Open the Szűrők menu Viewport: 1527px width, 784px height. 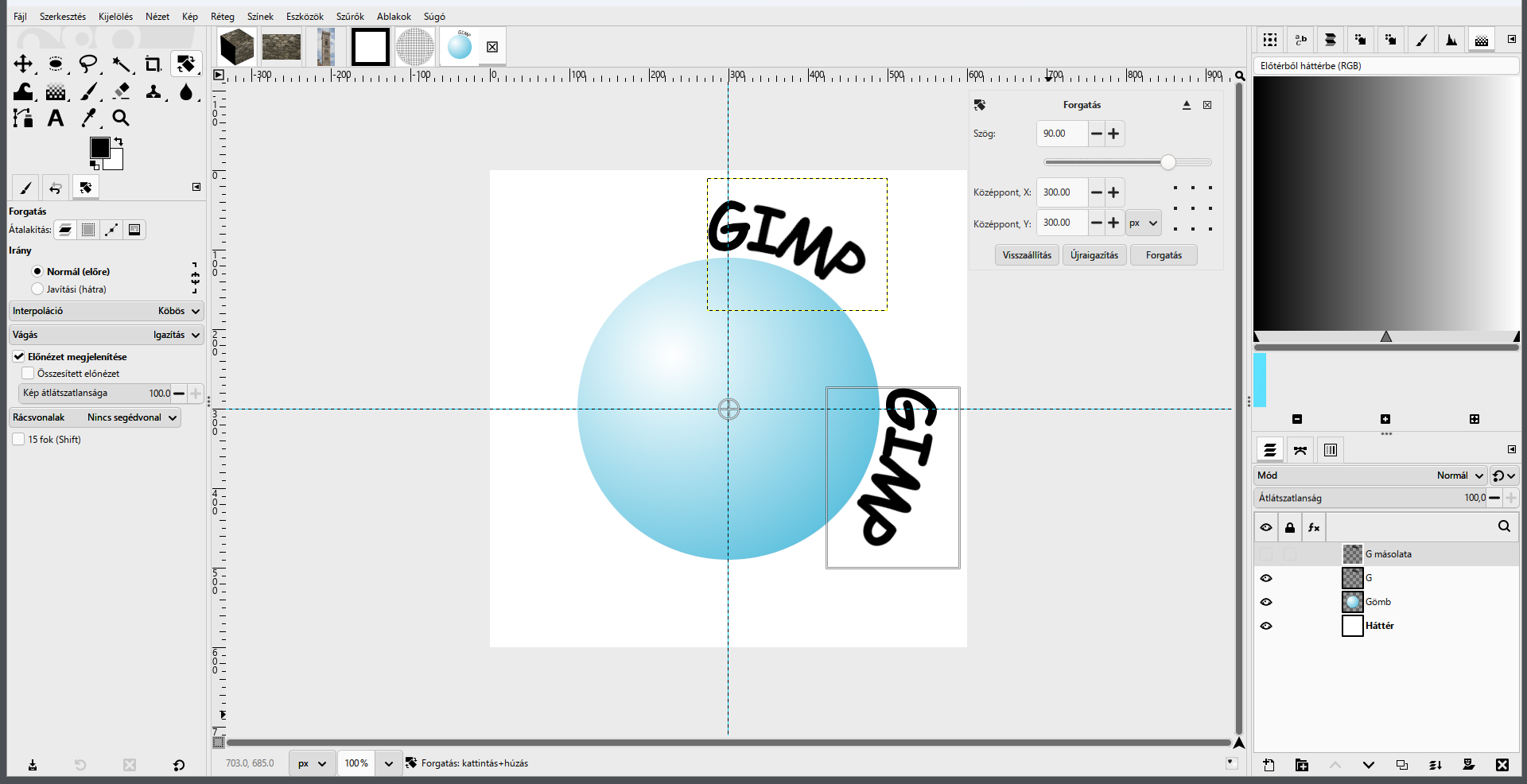point(350,16)
